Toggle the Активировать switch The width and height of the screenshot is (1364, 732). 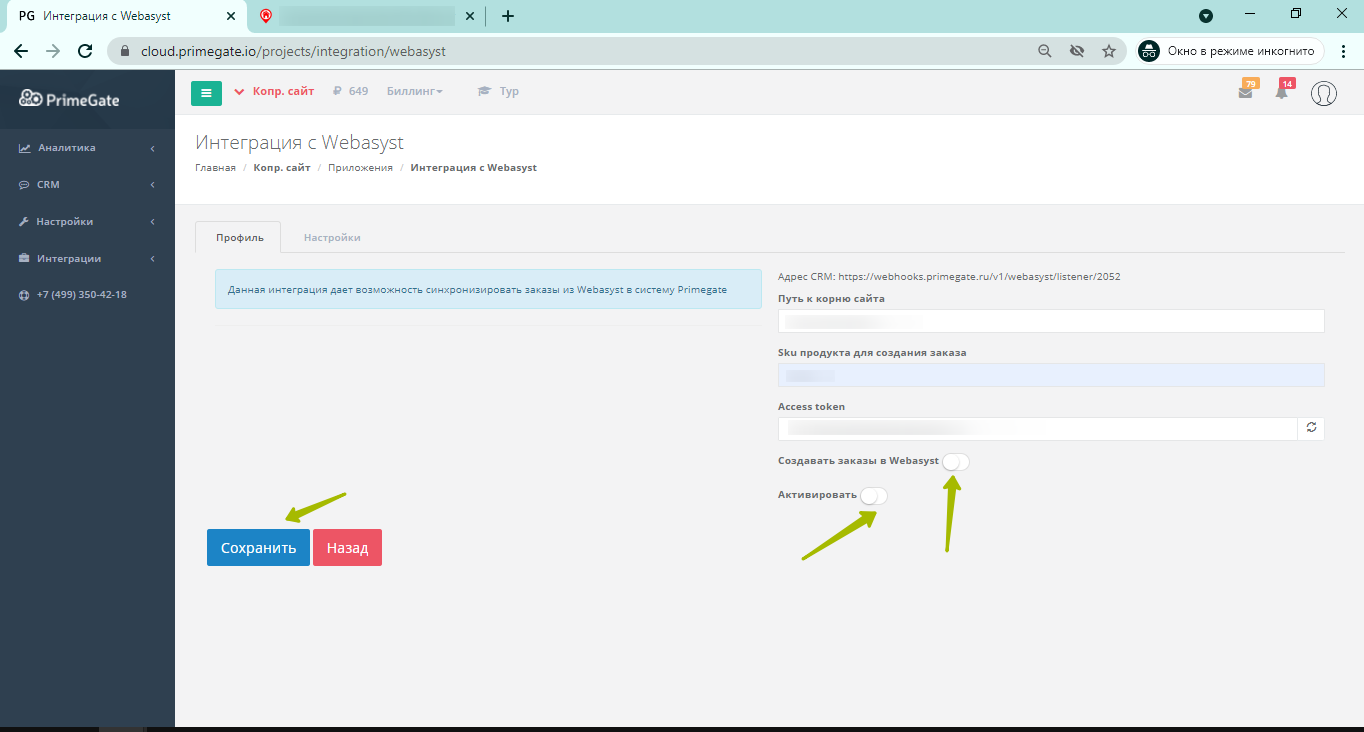tap(874, 496)
